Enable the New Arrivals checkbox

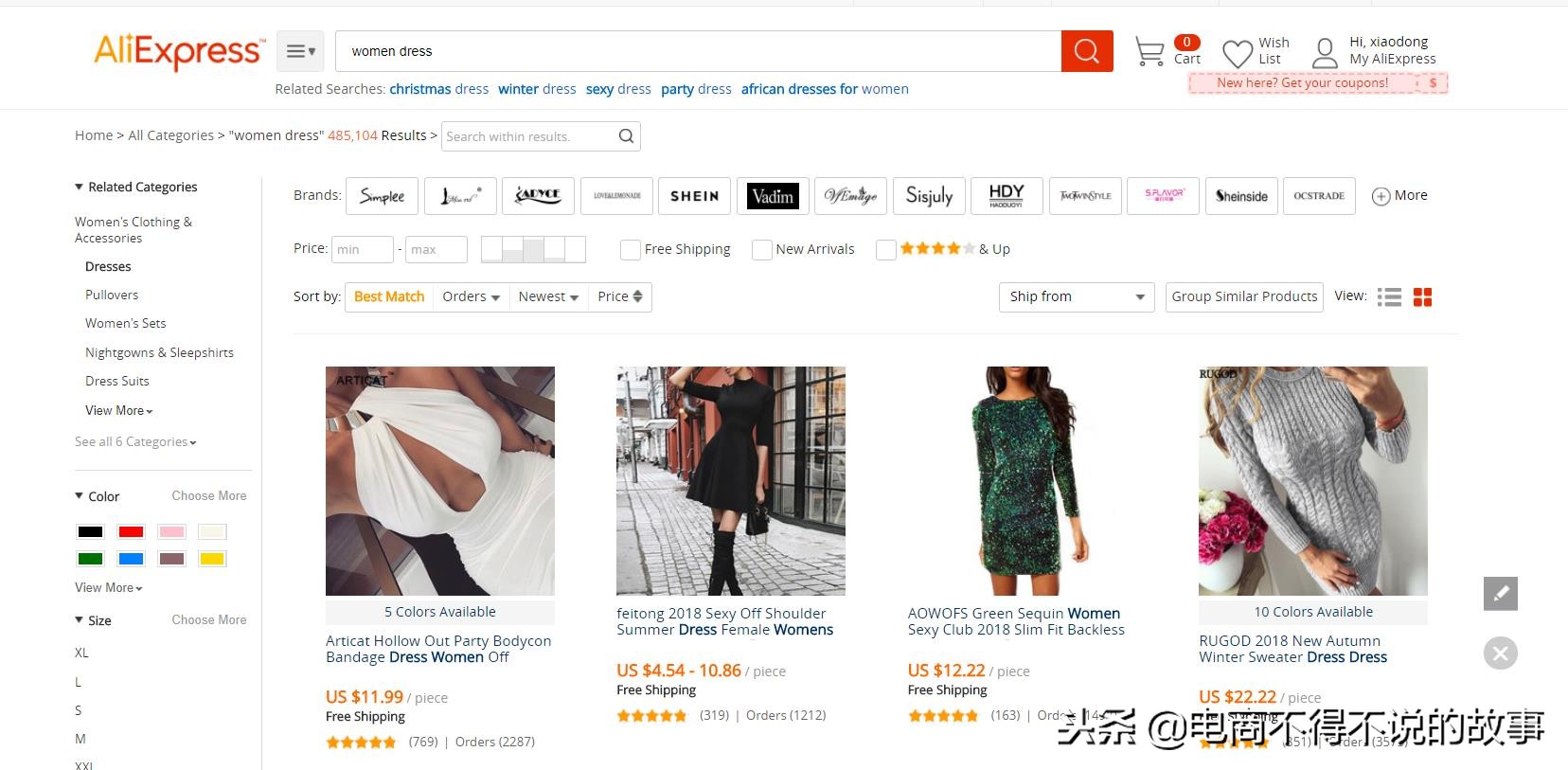761,249
